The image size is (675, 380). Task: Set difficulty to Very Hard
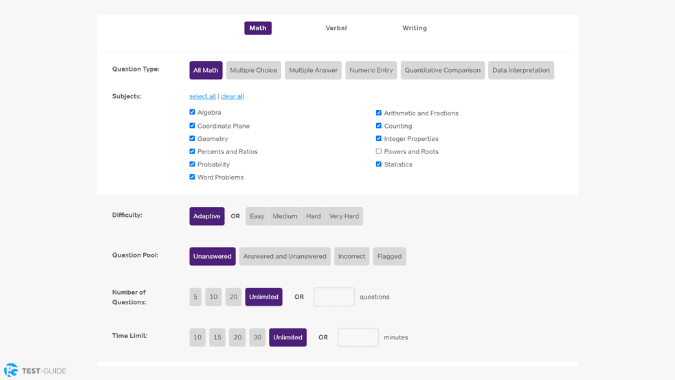[344, 216]
